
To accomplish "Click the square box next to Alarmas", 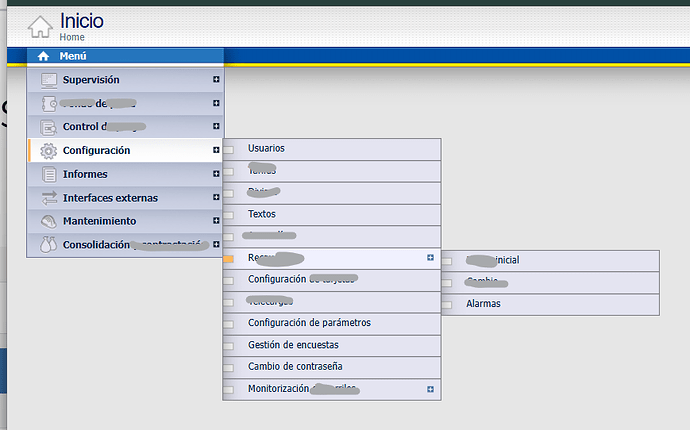I will (x=447, y=304).
